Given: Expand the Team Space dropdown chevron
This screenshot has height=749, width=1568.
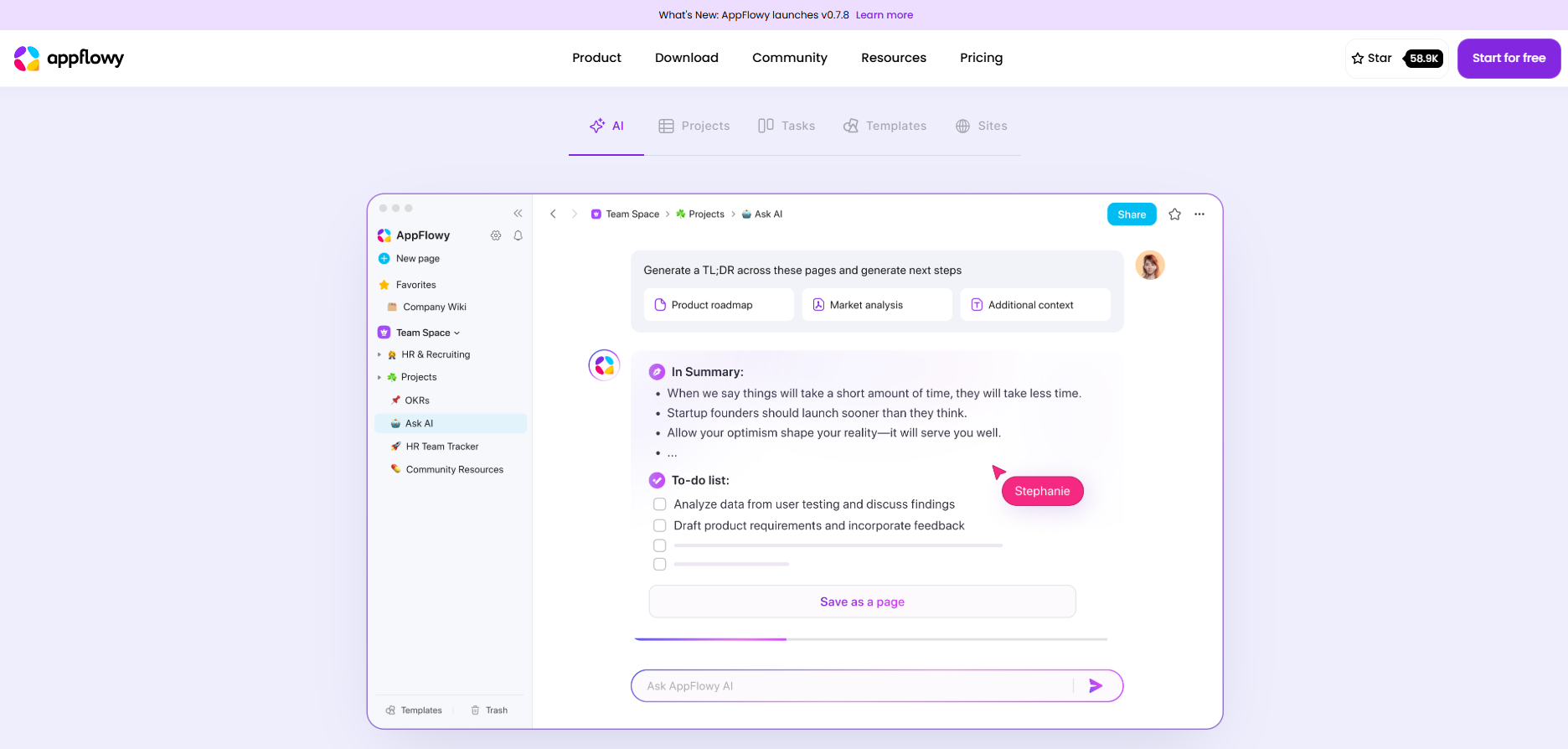Looking at the screenshot, I should (x=456, y=333).
